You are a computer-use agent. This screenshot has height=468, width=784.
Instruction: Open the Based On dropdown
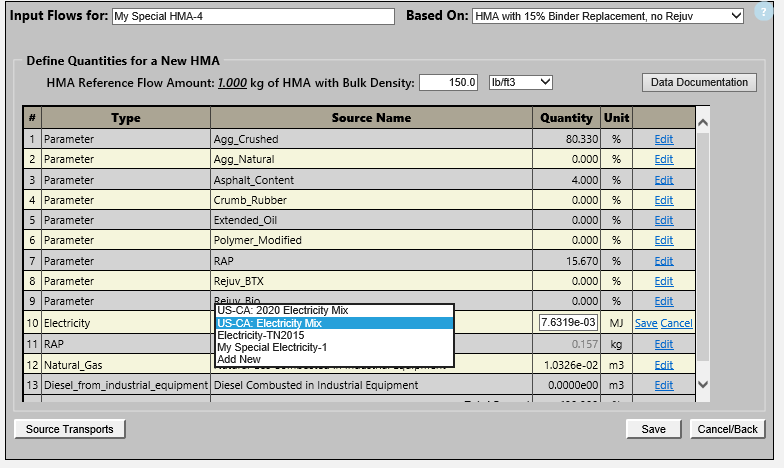607,16
